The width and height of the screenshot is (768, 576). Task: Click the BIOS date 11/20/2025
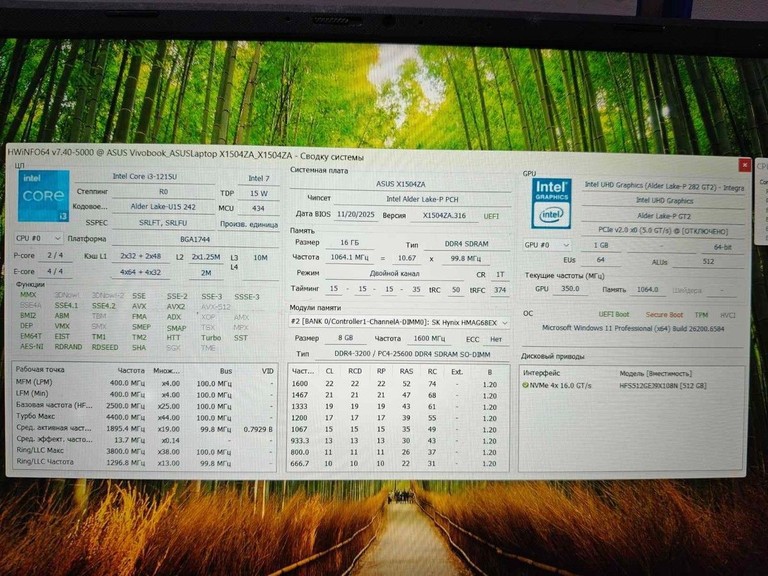(355, 215)
